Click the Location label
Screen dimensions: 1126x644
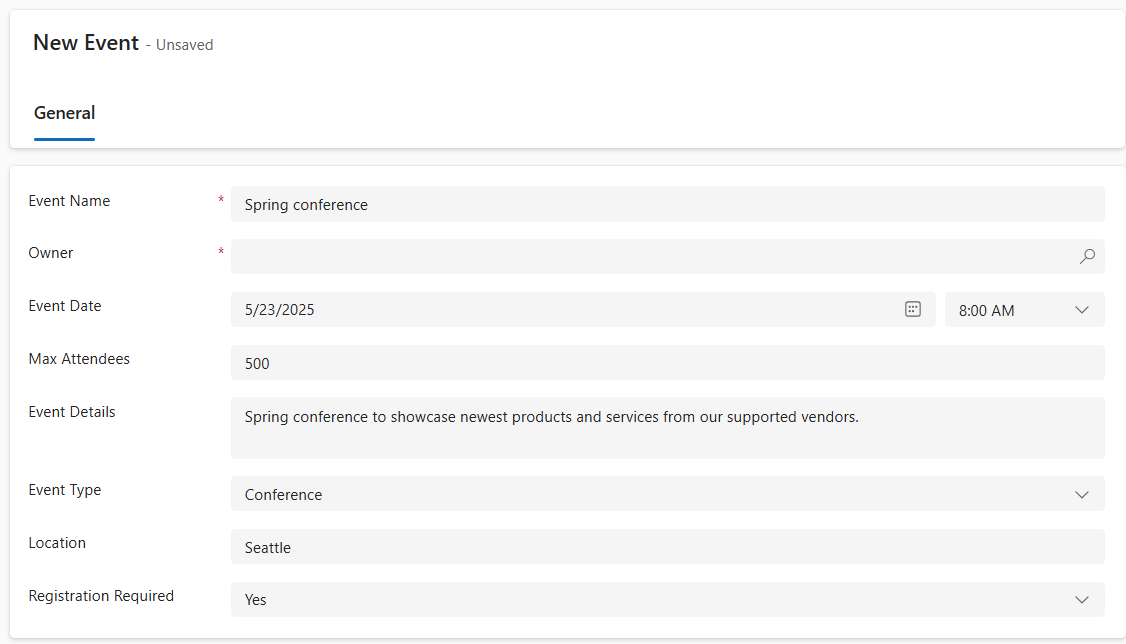pyautogui.click(x=57, y=543)
